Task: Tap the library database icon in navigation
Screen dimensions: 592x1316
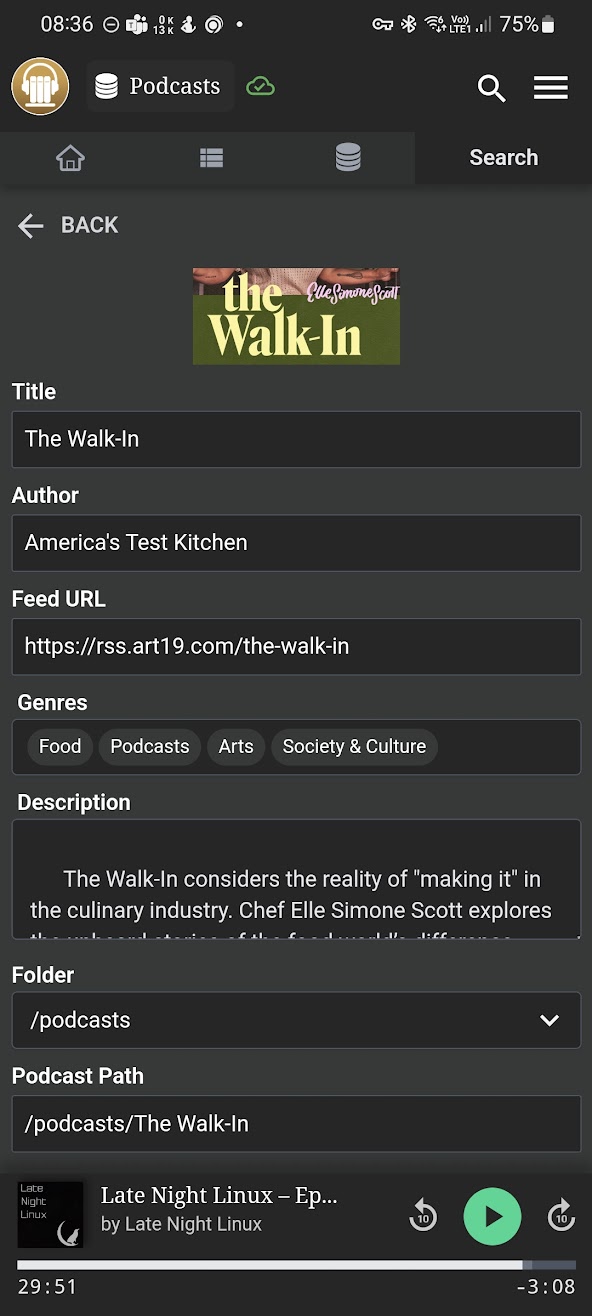Action: coord(347,157)
